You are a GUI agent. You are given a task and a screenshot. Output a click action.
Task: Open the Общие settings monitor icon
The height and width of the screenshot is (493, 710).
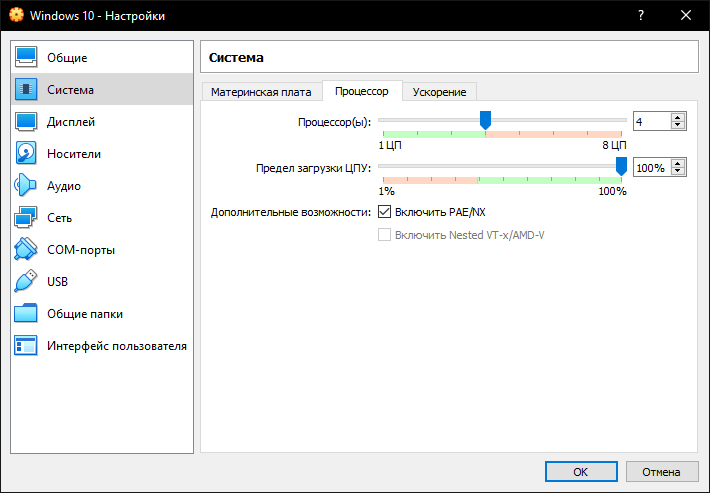(x=26, y=57)
